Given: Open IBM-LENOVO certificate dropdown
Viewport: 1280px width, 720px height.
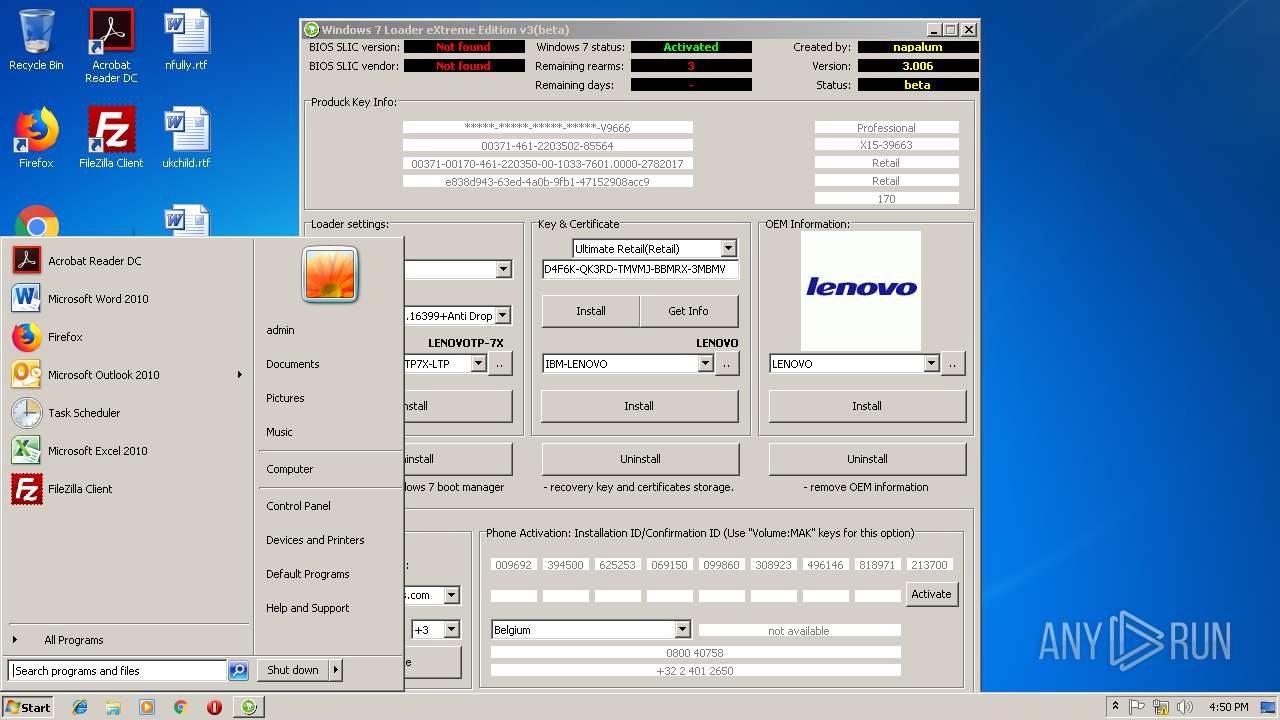Looking at the screenshot, I should [705, 364].
